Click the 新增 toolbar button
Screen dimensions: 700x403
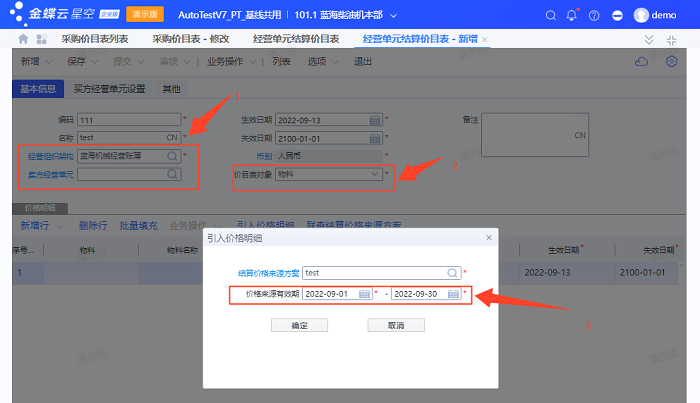[x=30, y=62]
